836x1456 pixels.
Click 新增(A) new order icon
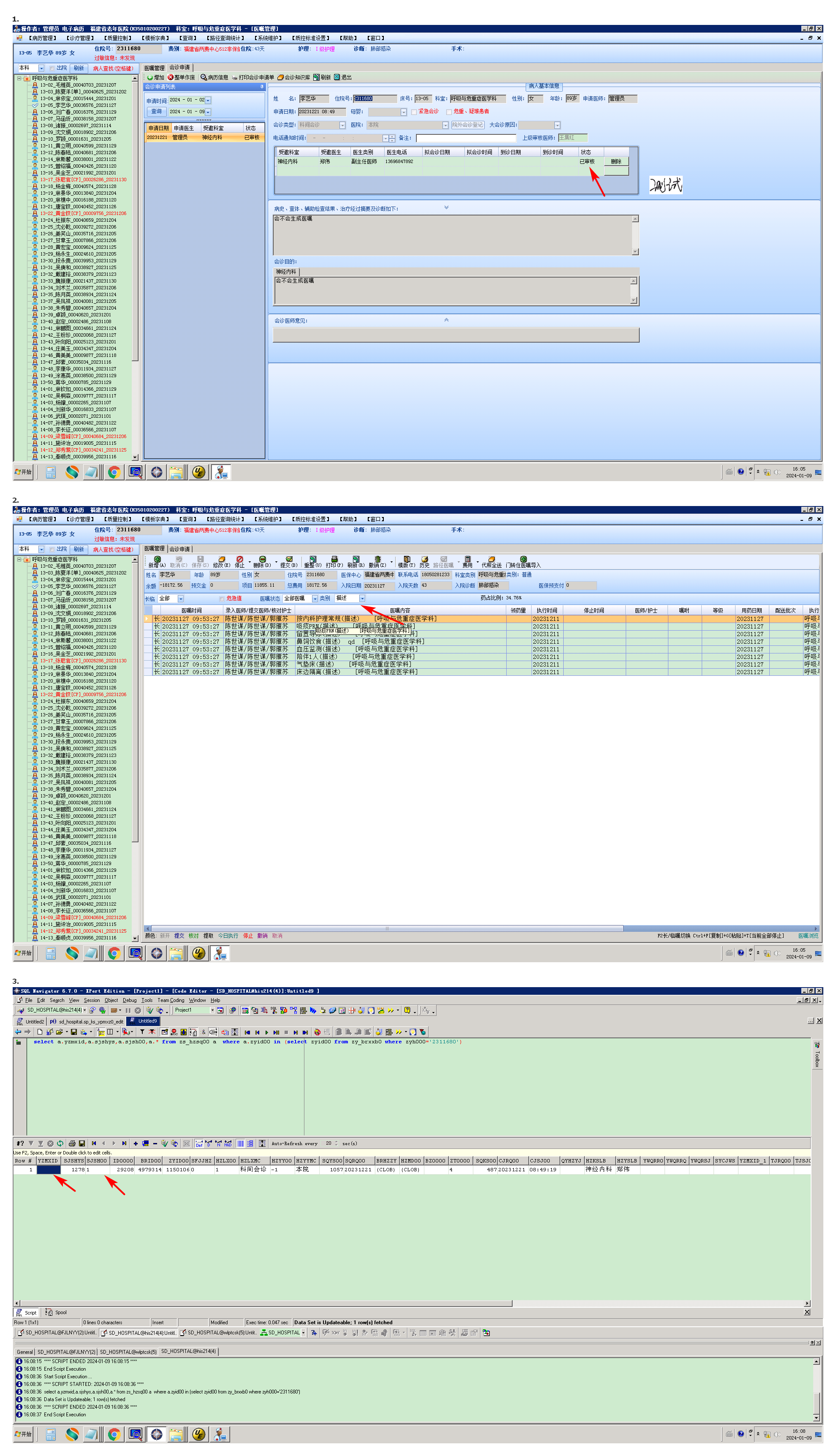coord(157,559)
